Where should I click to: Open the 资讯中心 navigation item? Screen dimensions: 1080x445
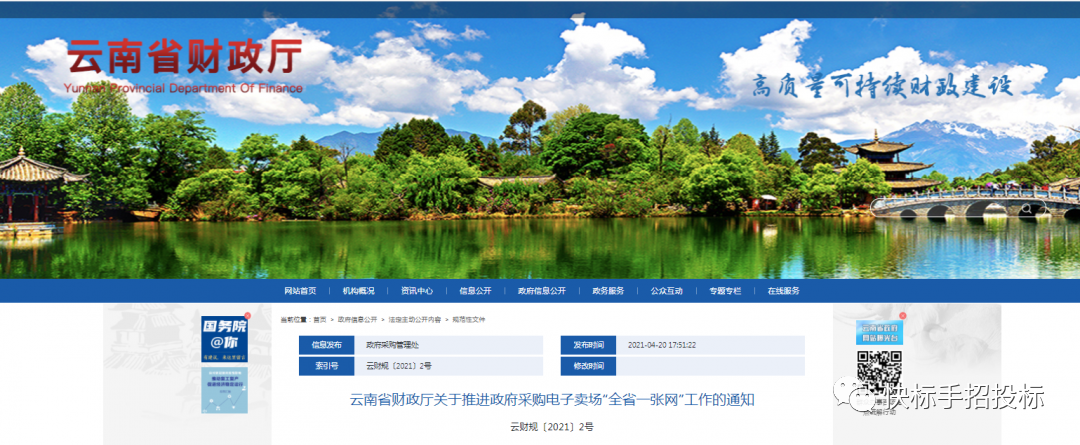coord(417,291)
